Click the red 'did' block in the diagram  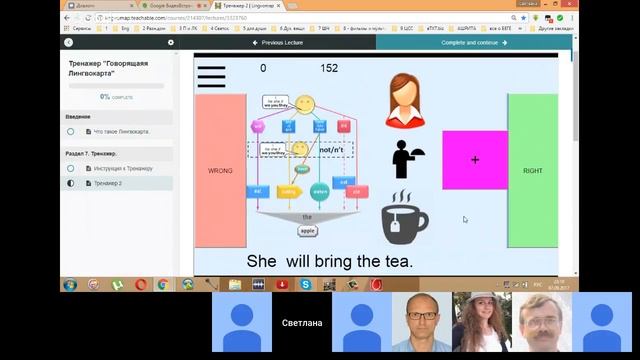pos(344,126)
